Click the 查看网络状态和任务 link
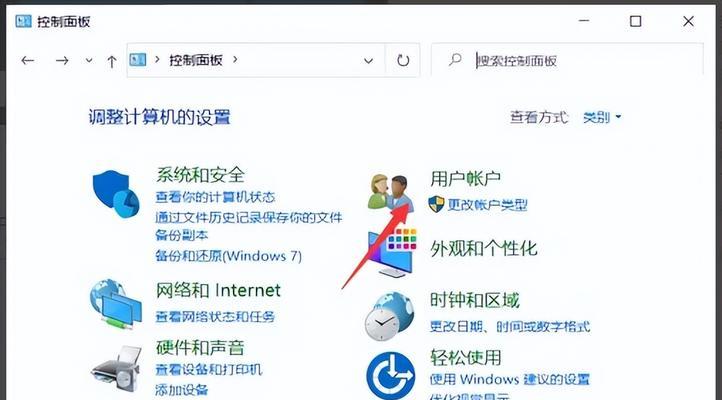Viewport: 722px width, 400px height. point(215,317)
